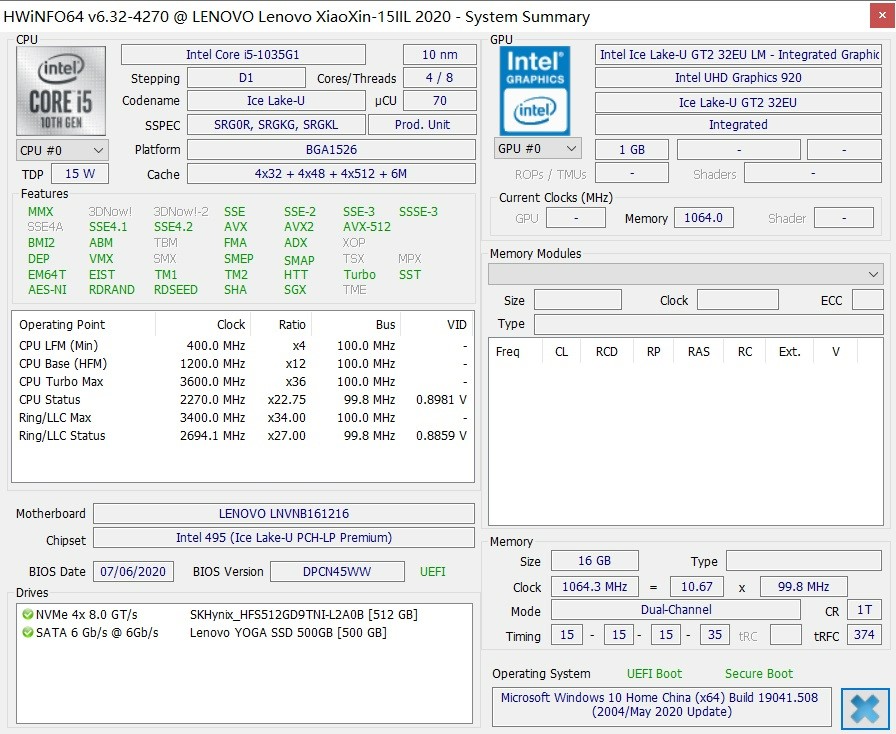Select the CPU Base (HFM) row
The image size is (896, 734).
pyautogui.click(x=243, y=364)
